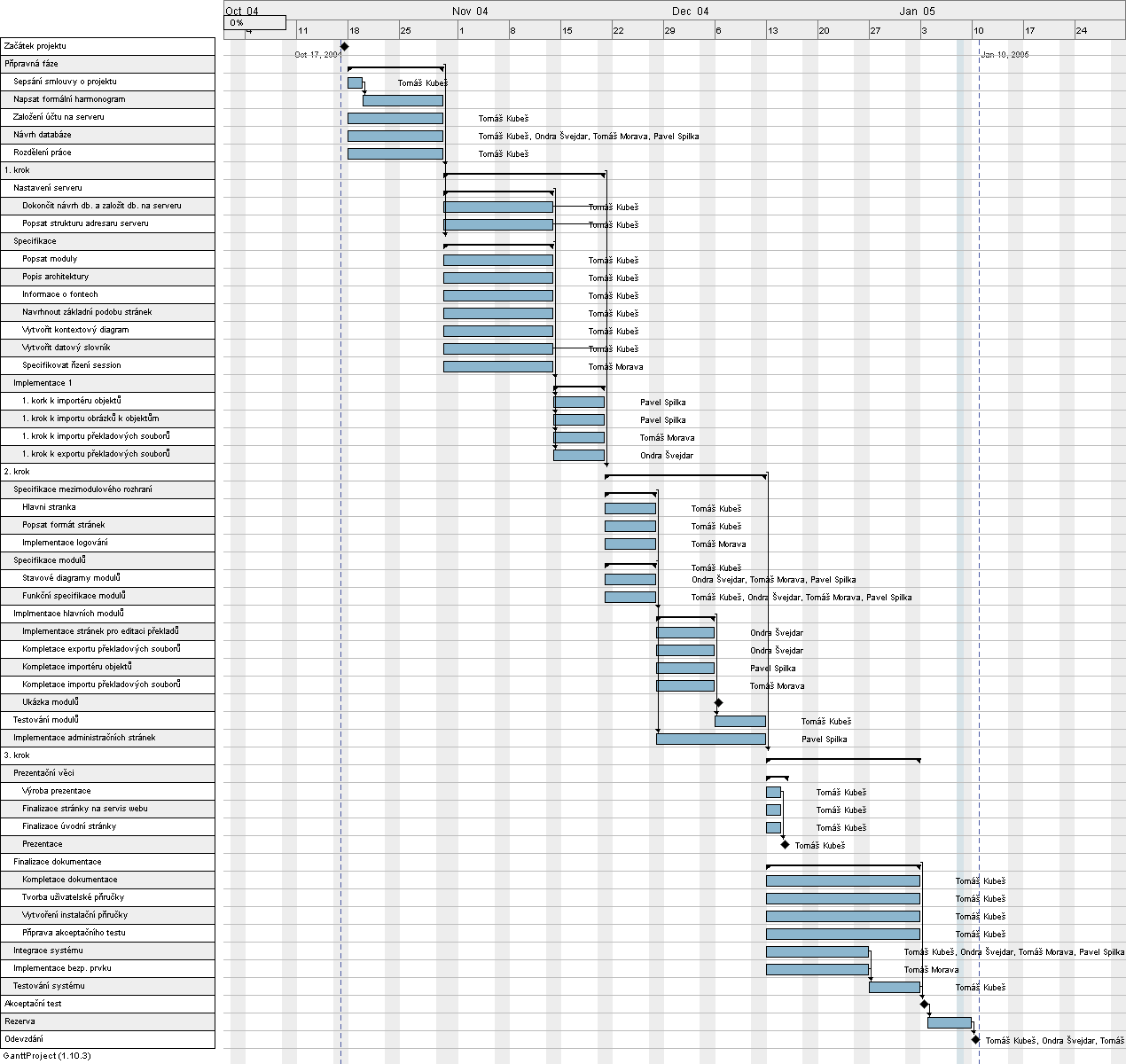
Task: Click the Jan 10, 2005 date marker label
Action: pos(1005,55)
